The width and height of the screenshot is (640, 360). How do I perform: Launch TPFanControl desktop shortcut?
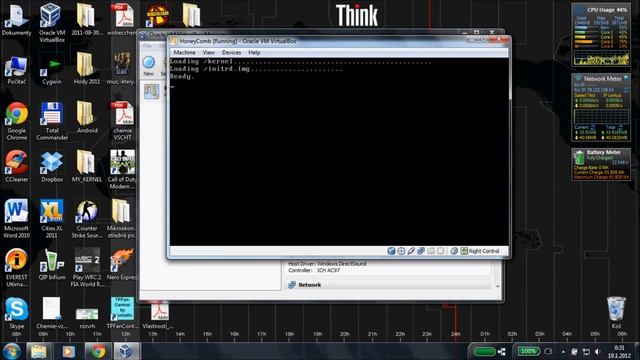[122, 313]
